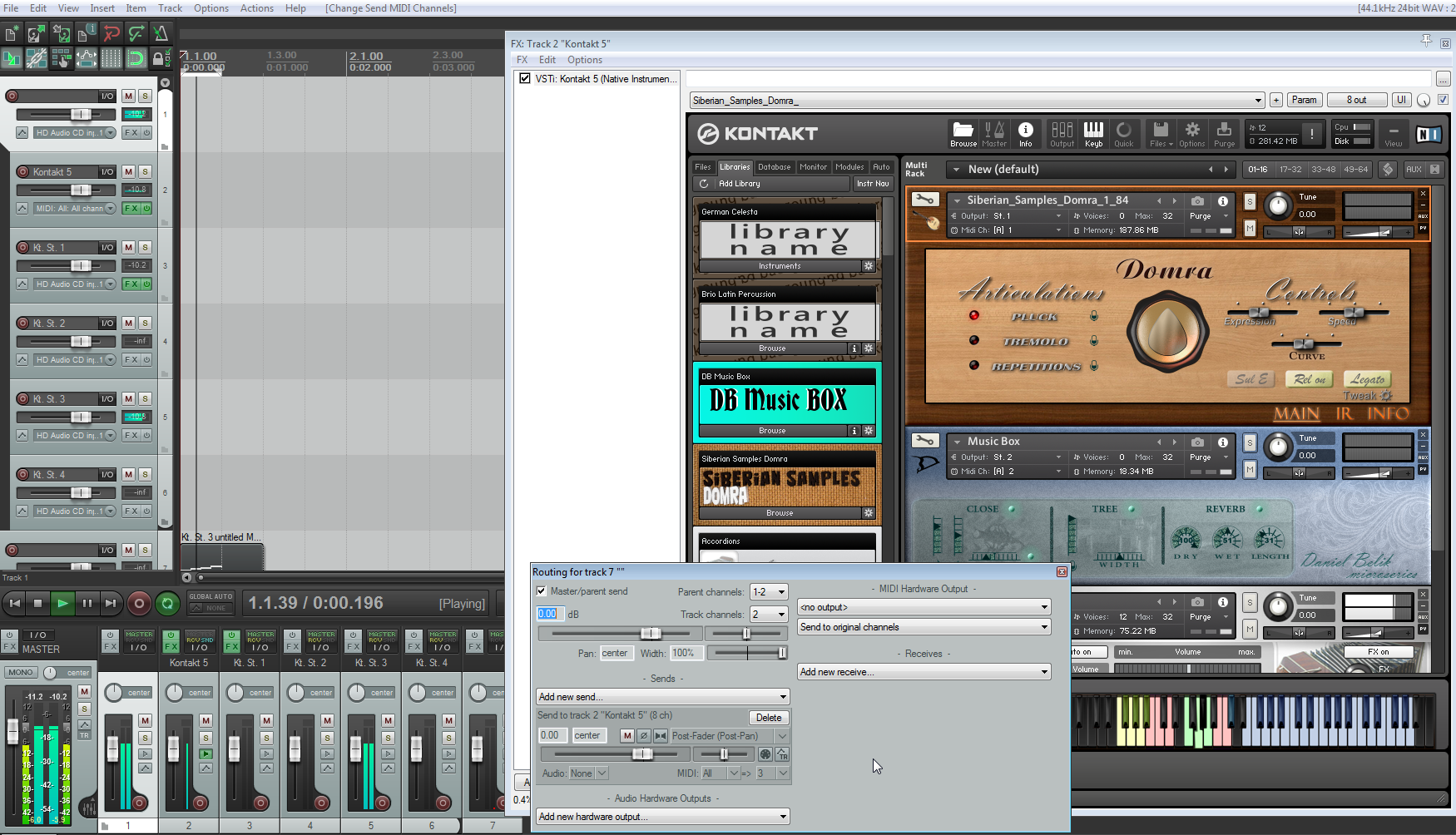Click the Param button in FX window
This screenshot has height=835, width=1456.
(x=1305, y=100)
